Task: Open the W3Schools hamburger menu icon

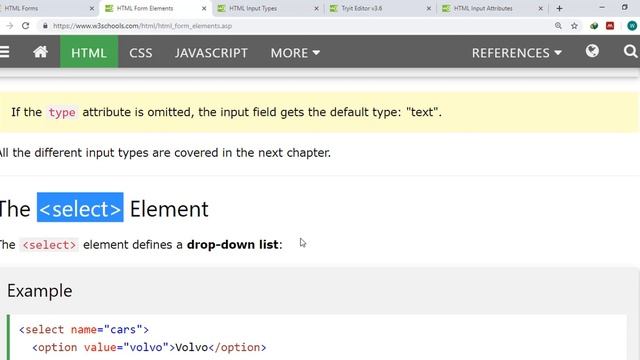Action: (x=4, y=52)
